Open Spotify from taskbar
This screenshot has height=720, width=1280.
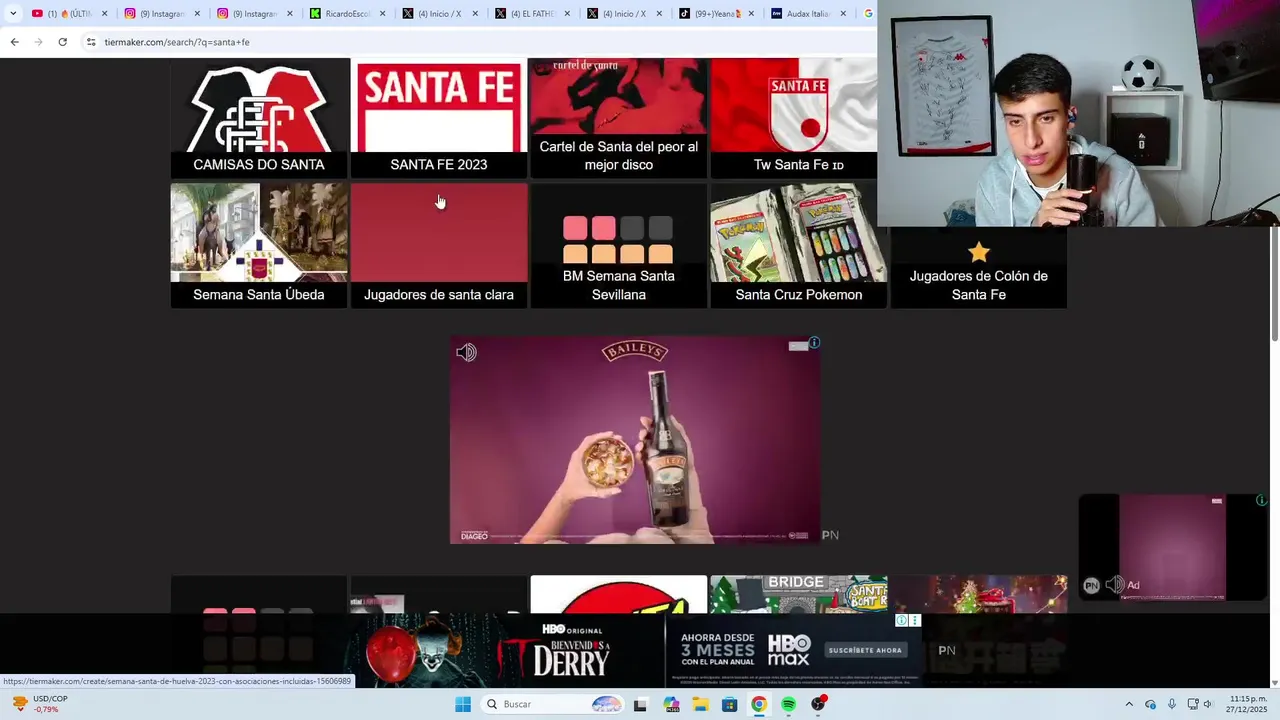[788, 704]
